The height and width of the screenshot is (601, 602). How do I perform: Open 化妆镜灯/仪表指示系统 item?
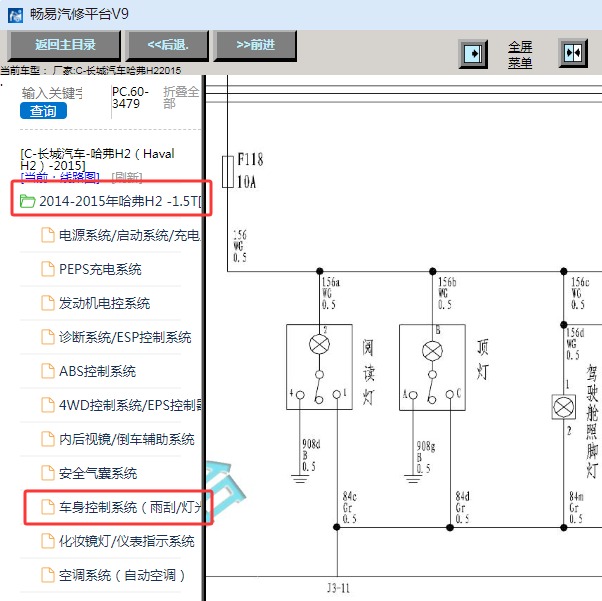pos(127,541)
